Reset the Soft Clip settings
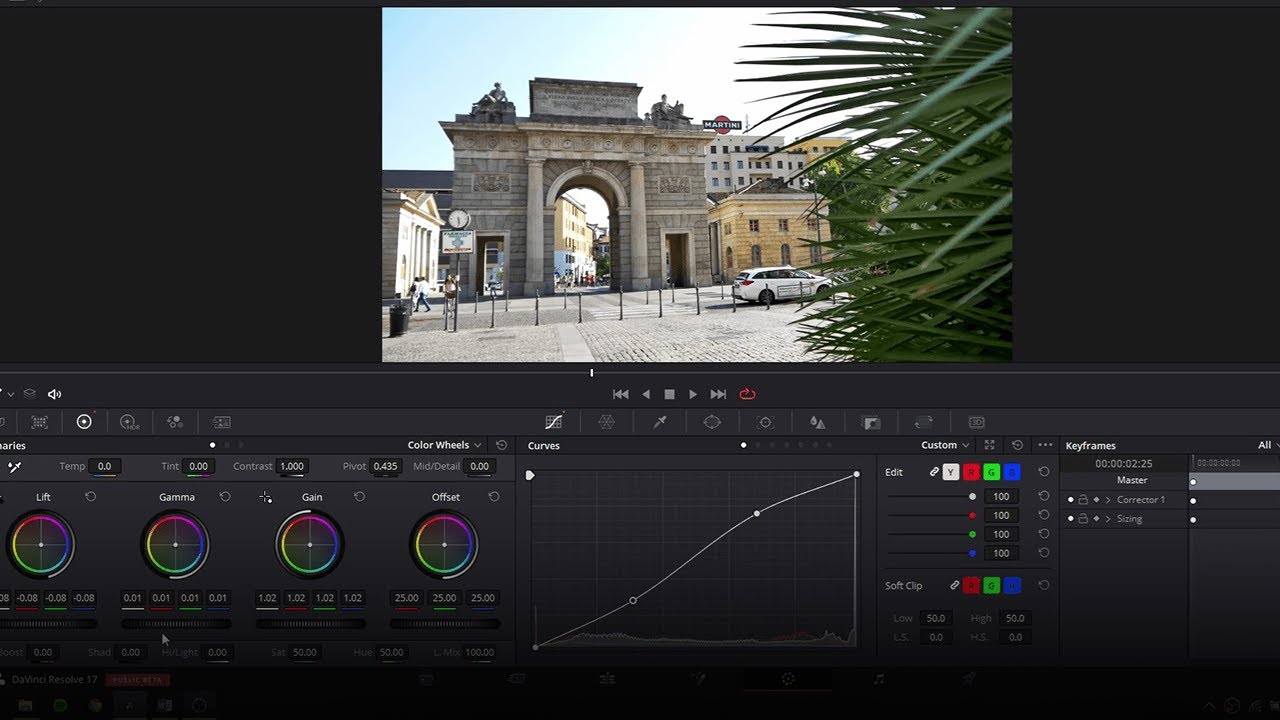This screenshot has height=720, width=1280. pos(1044,585)
